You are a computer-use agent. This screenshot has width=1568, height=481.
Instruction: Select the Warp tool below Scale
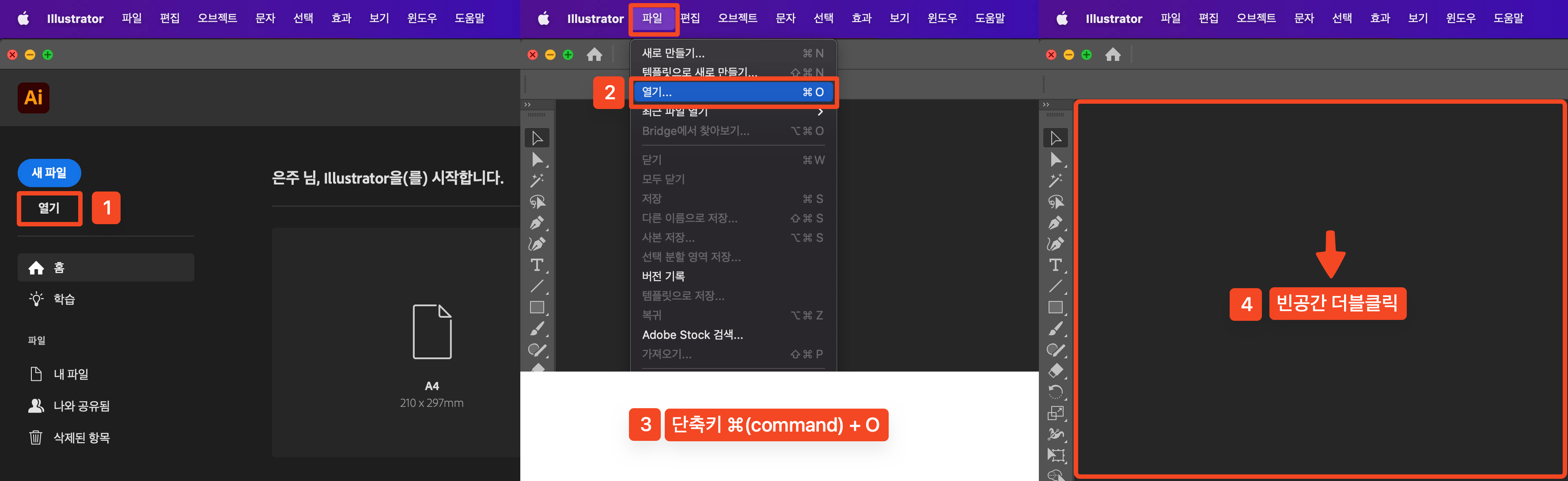pos(1056,434)
